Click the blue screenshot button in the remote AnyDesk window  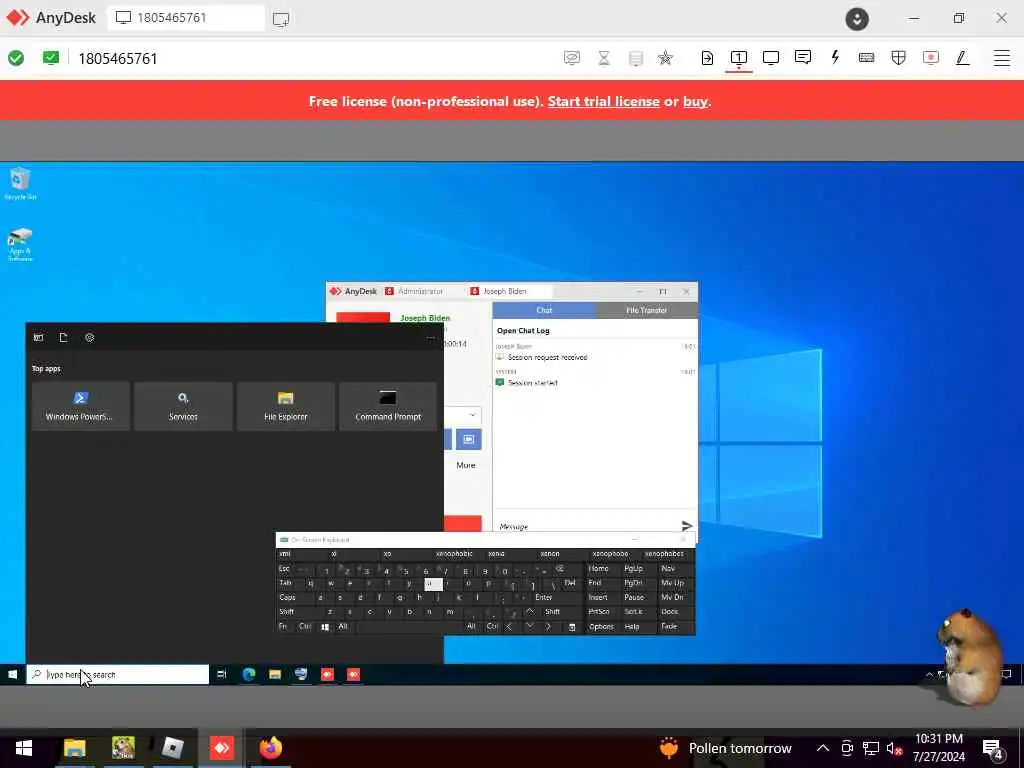pos(468,439)
